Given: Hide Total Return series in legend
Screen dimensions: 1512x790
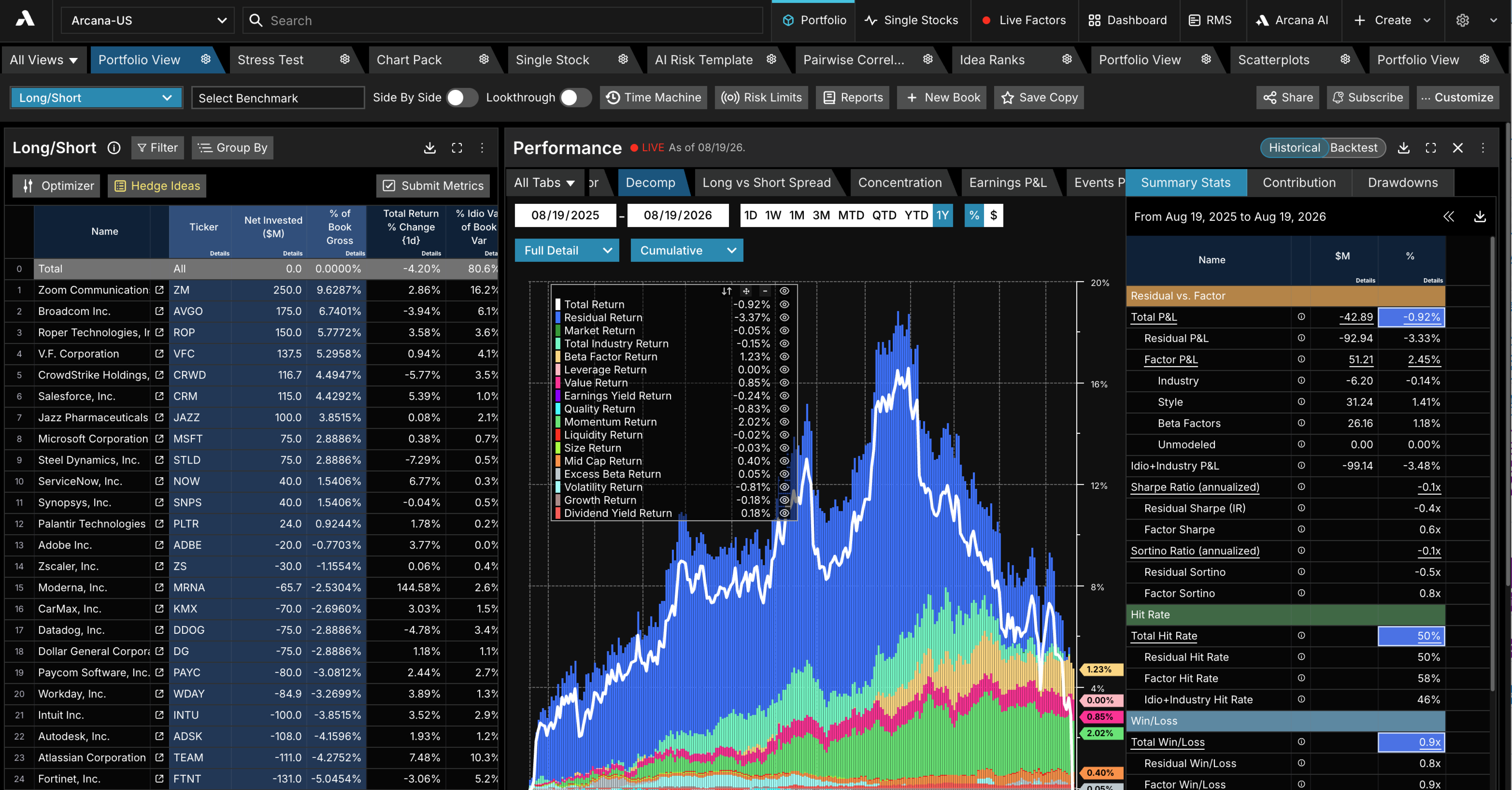Looking at the screenshot, I should (784, 305).
